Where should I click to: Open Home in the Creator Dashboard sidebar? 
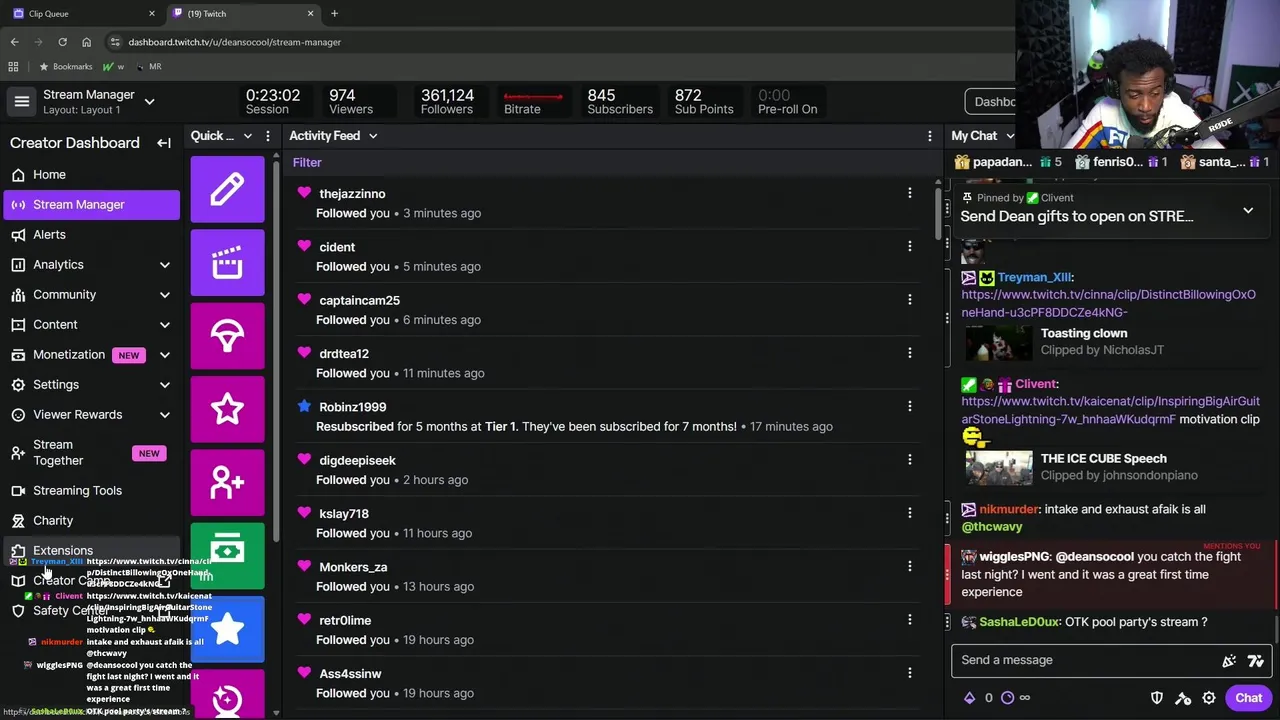tap(92, 175)
